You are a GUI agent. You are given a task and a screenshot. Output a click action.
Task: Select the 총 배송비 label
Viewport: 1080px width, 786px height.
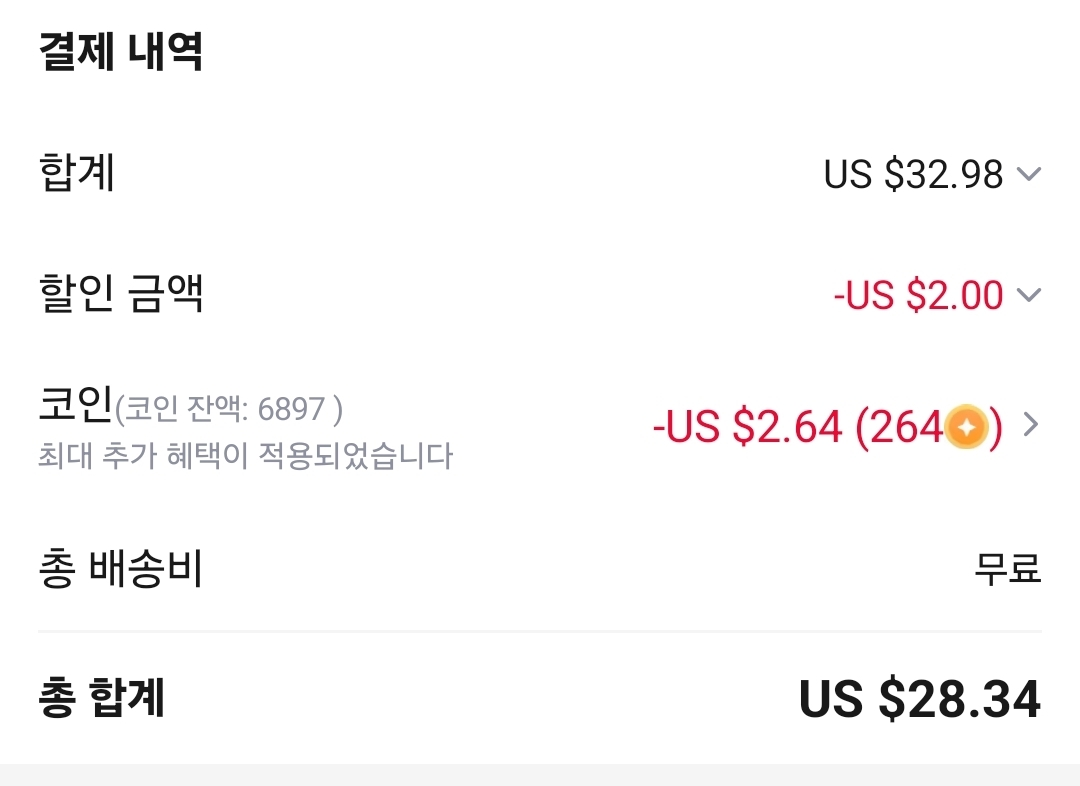point(120,569)
